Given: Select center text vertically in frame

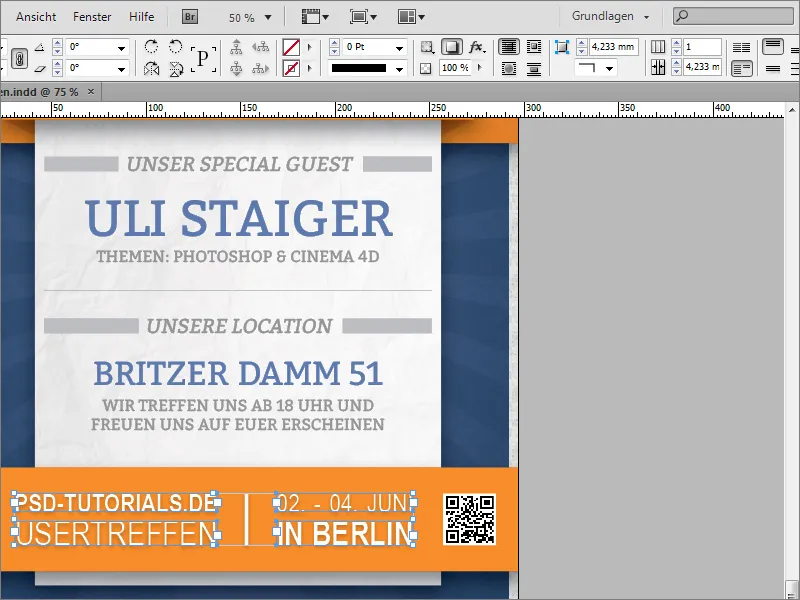Looking at the screenshot, I should (x=773, y=68).
